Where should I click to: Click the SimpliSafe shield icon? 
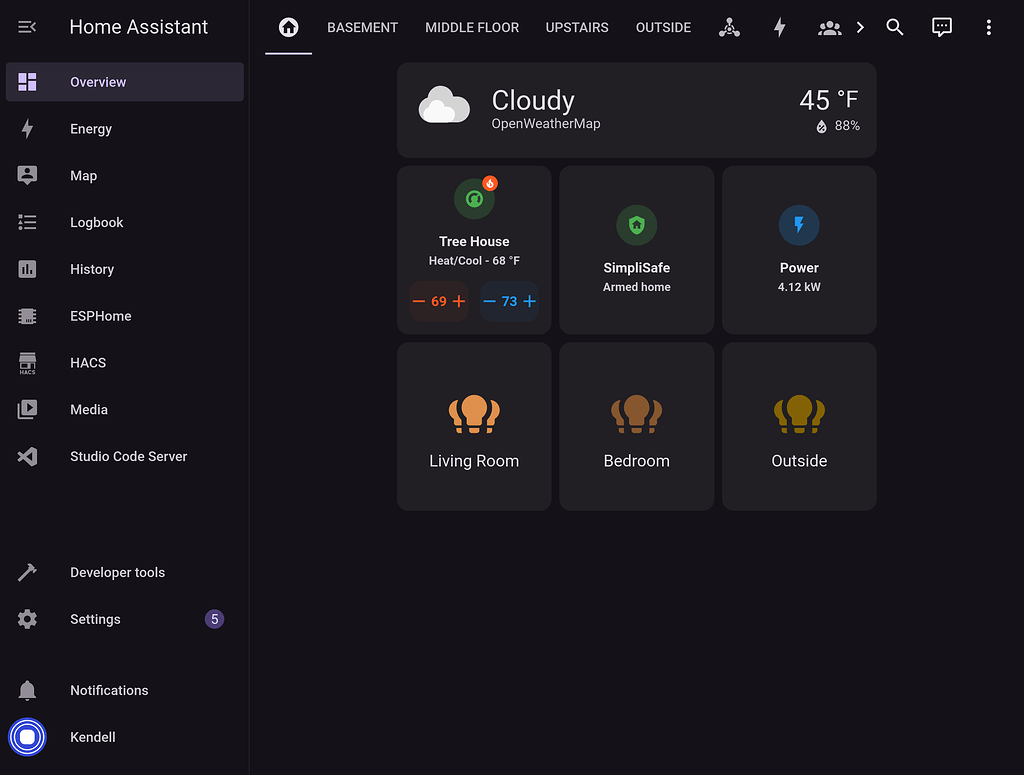pyautogui.click(x=636, y=225)
